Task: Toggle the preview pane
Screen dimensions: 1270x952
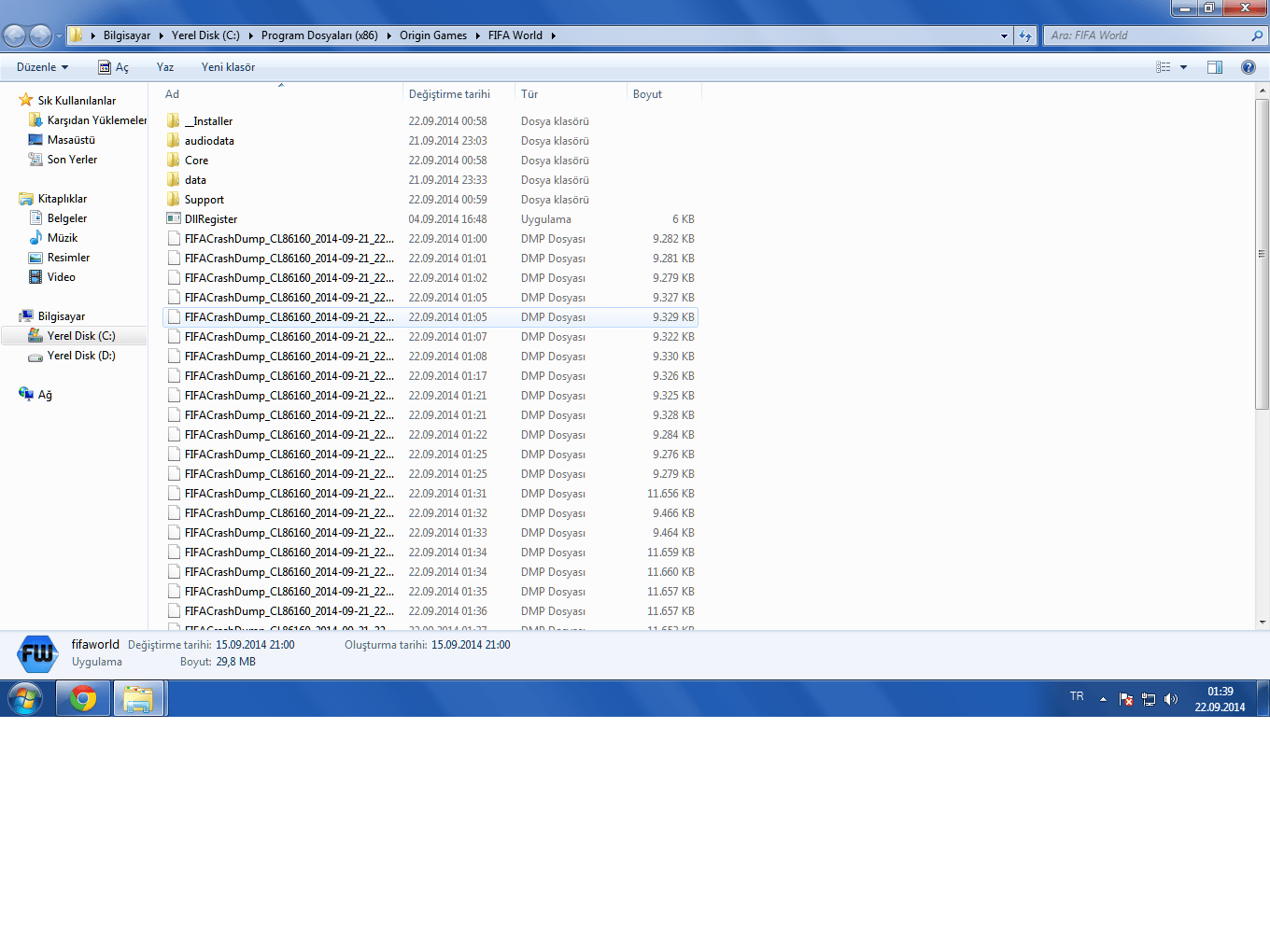Action: pos(1215,67)
